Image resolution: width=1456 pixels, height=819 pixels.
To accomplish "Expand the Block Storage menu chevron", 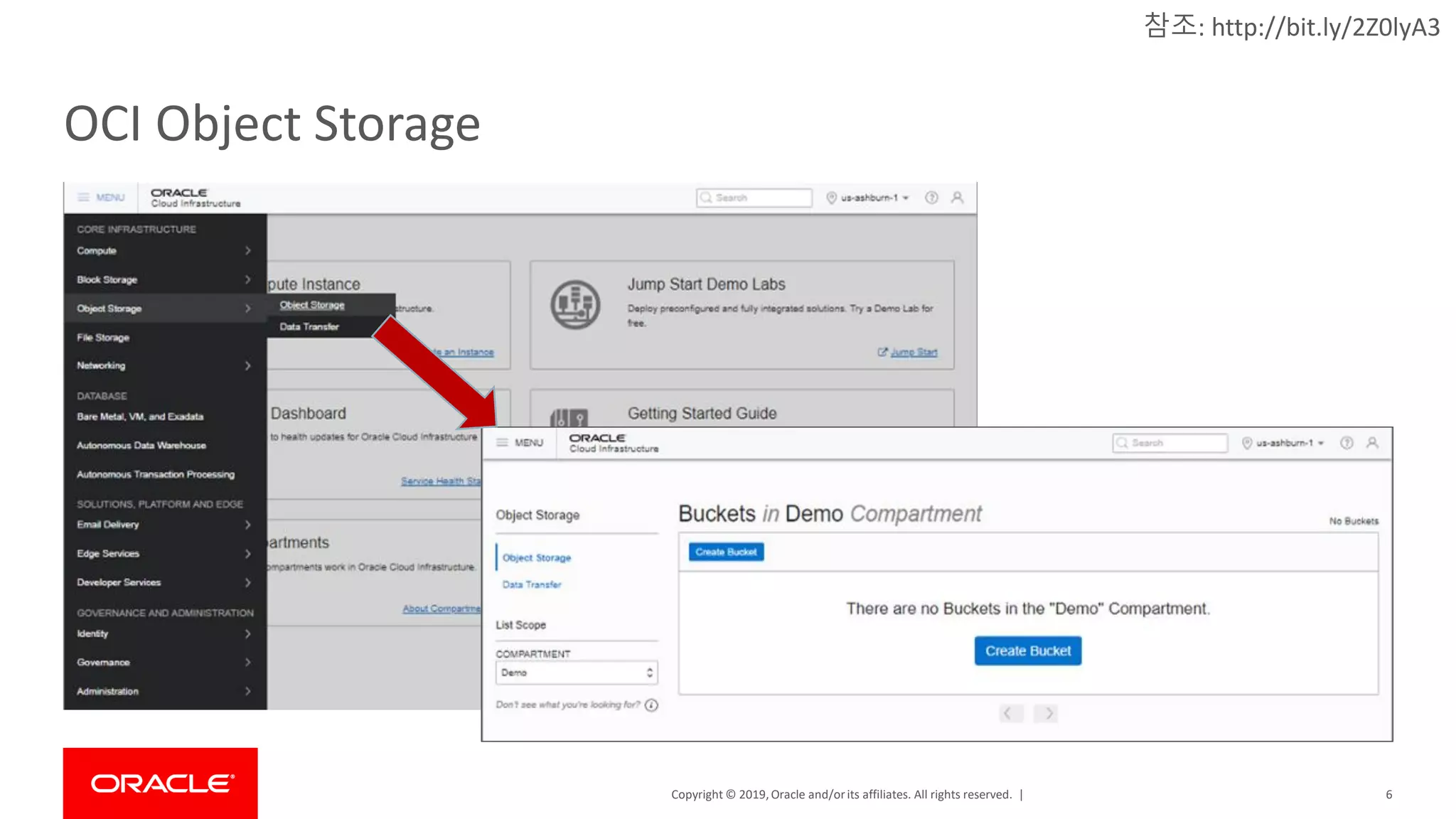I will click(247, 279).
